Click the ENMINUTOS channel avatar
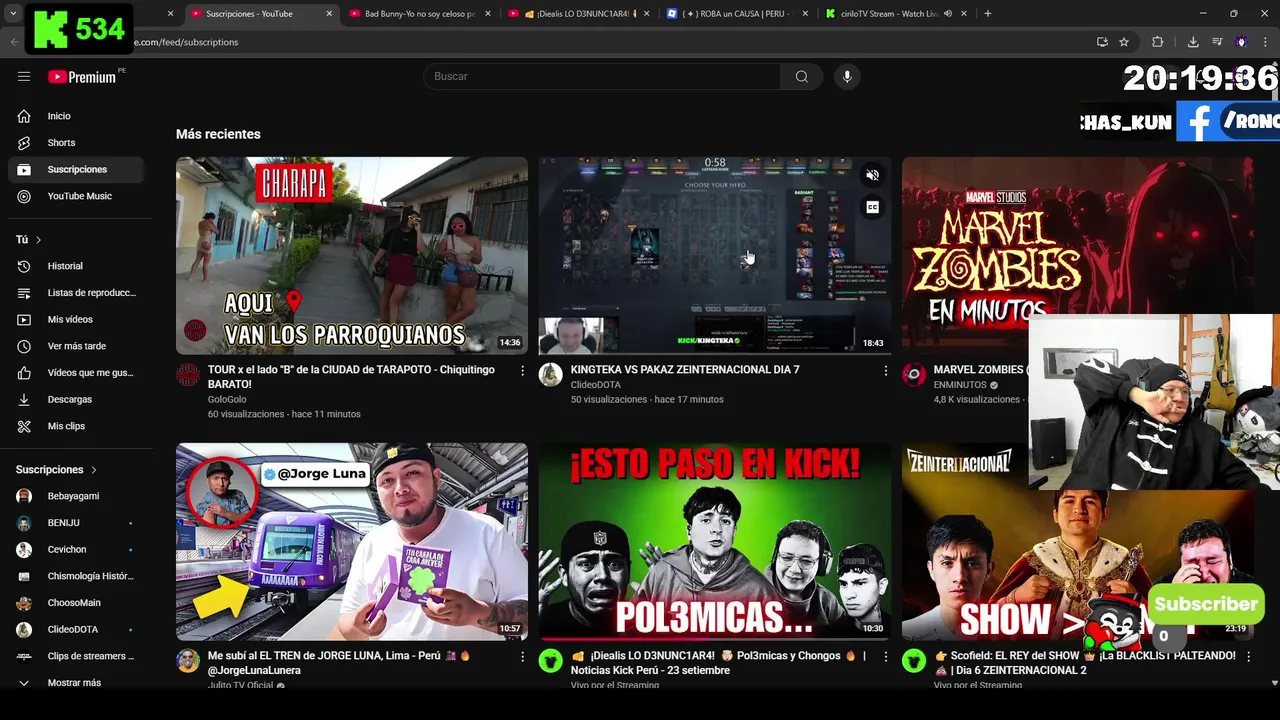The width and height of the screenshot is (1280, 720). coord(914,375)
